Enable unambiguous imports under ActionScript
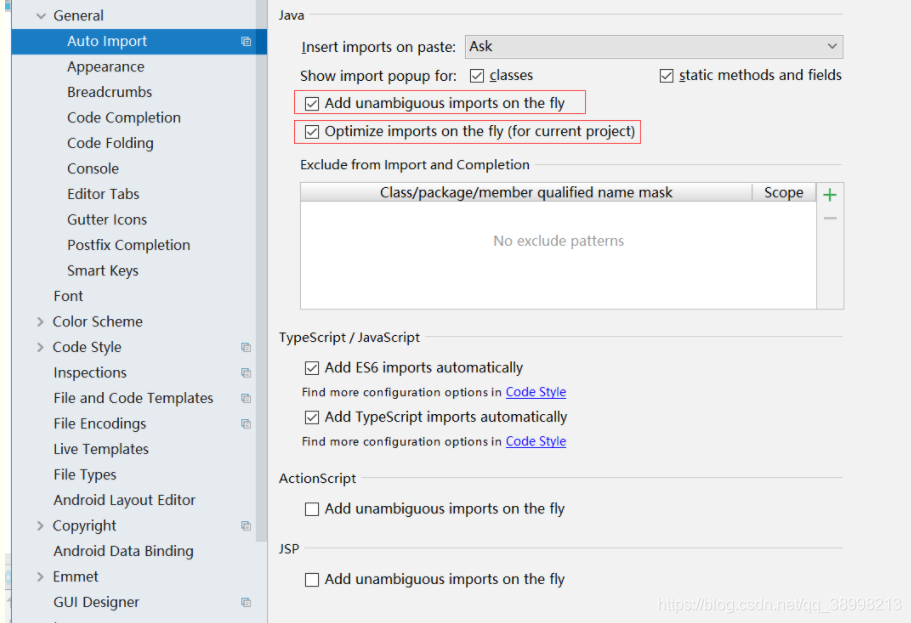Viewport: 911px width, 623px height. [x=311, y=508]
